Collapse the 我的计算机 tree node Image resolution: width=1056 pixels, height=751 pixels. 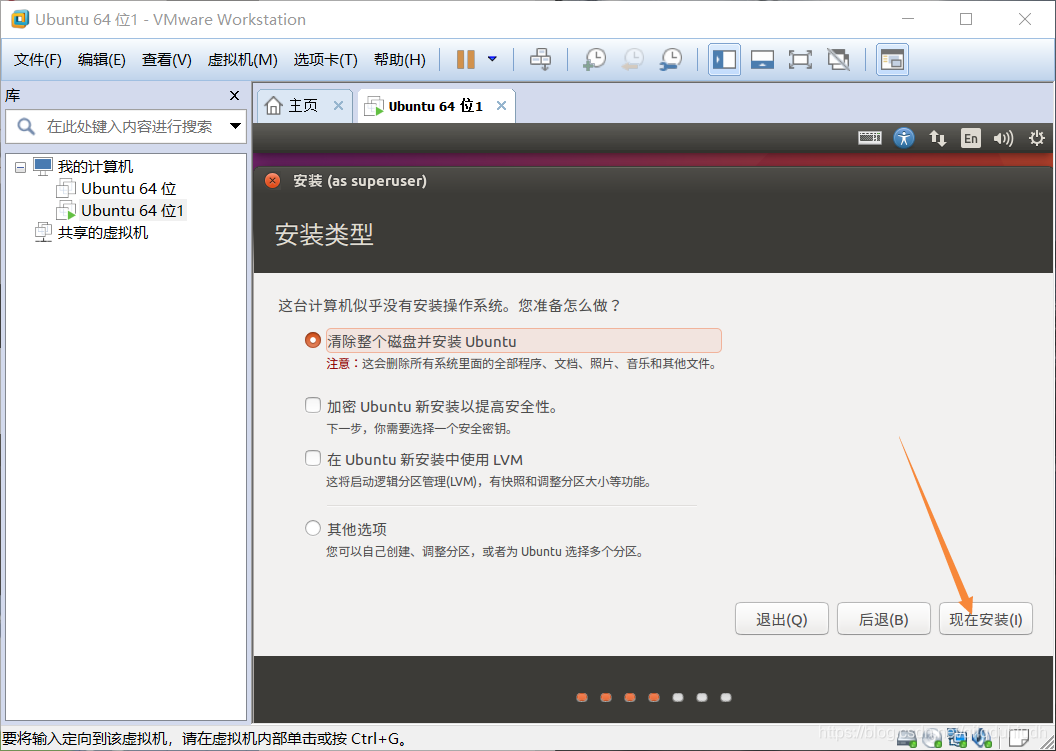20,167
